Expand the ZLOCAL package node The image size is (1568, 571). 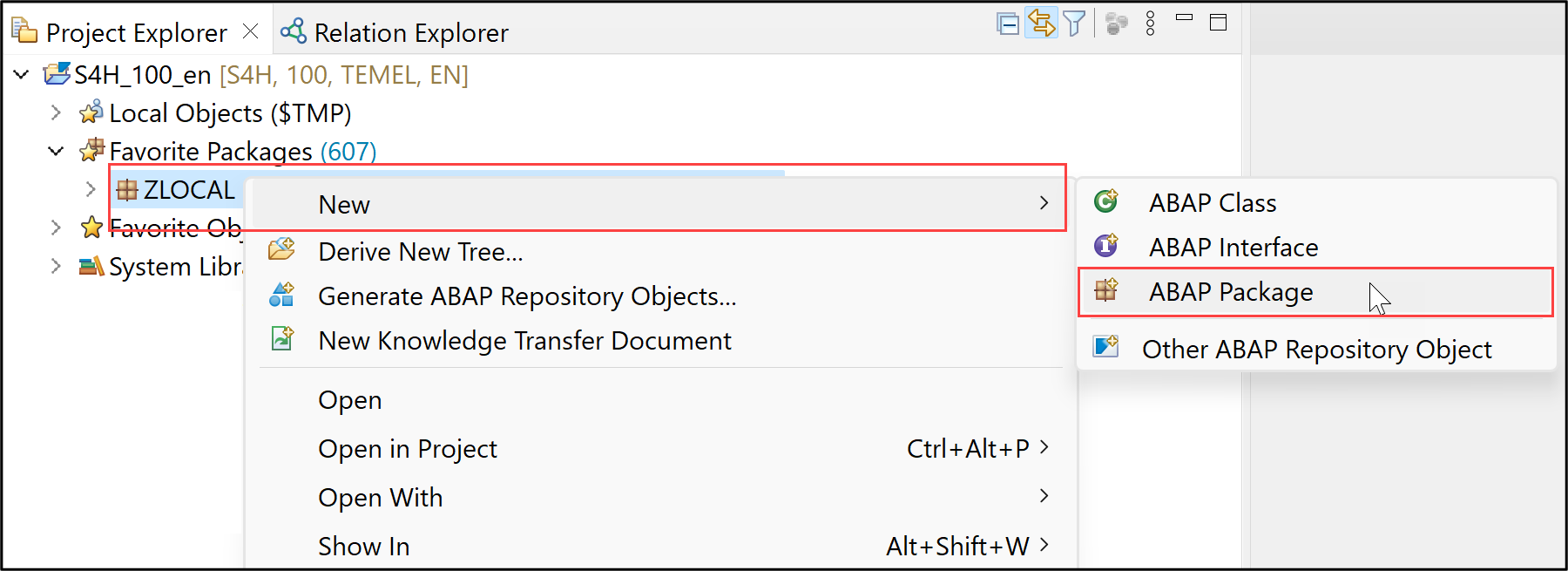[x=91, y=189]
